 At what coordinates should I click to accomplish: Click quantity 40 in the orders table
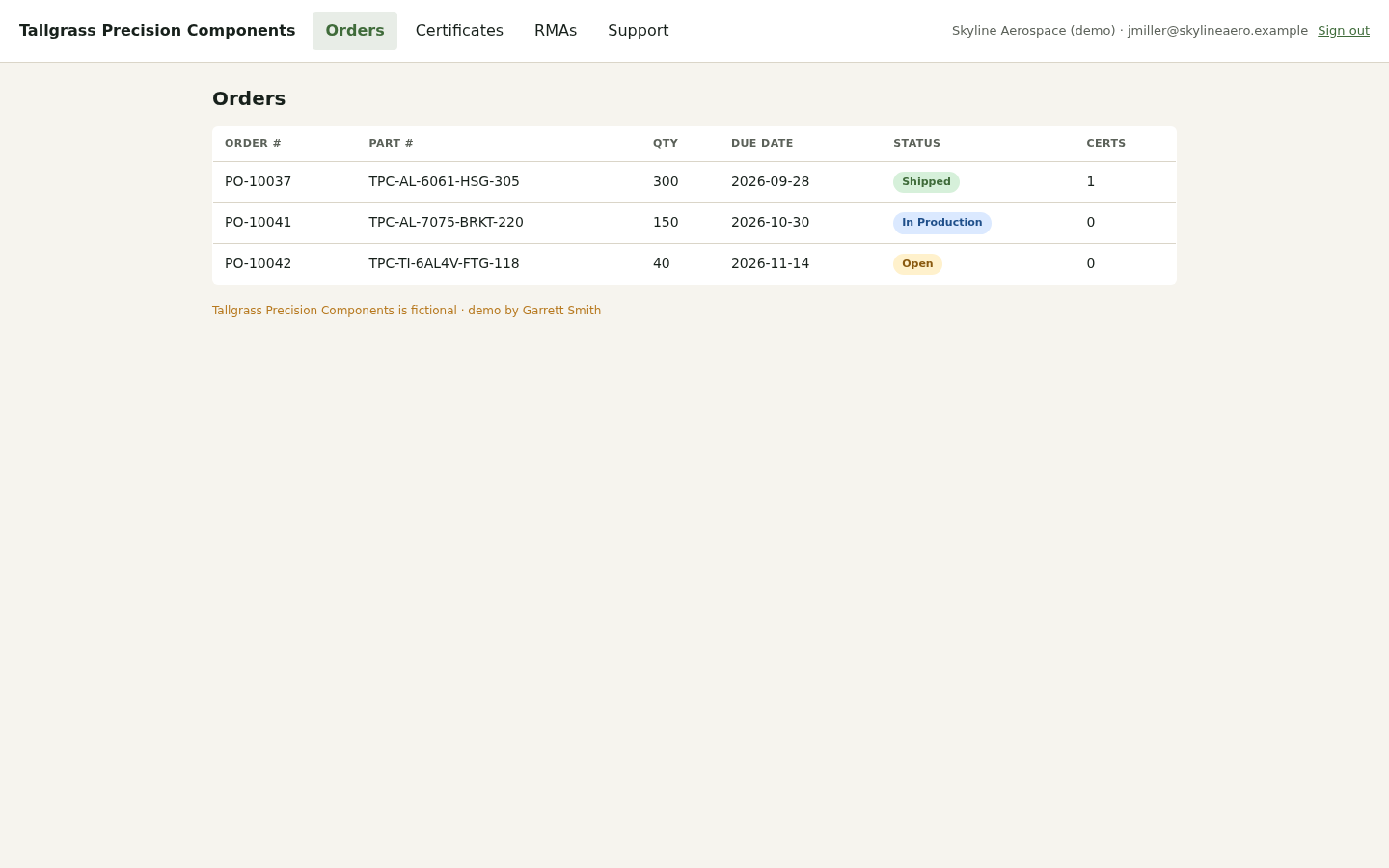(662, 263)
